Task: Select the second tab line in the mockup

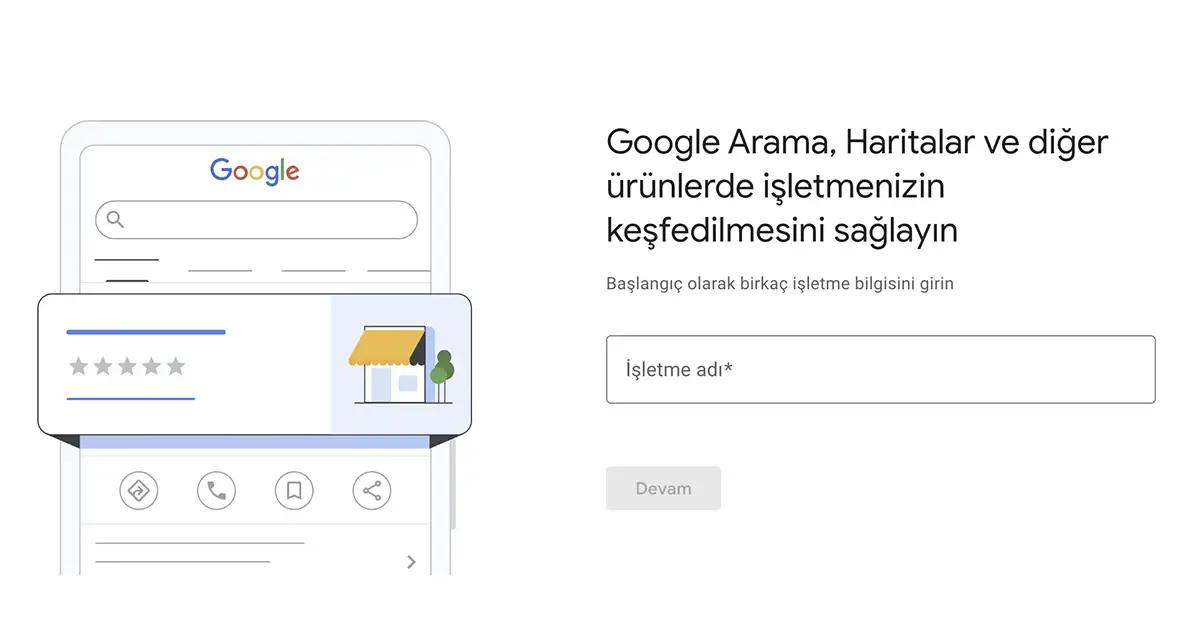Action: coord(220,270)
